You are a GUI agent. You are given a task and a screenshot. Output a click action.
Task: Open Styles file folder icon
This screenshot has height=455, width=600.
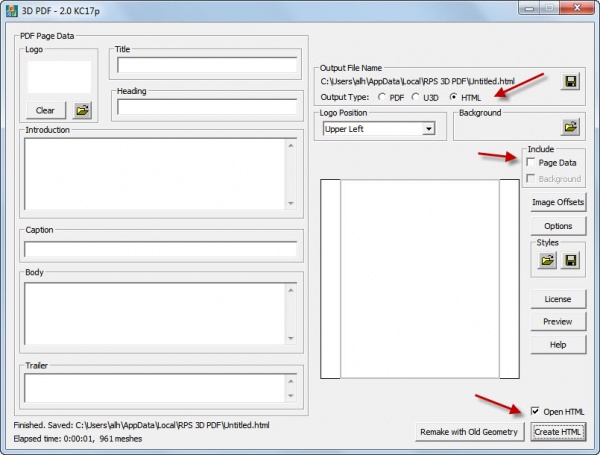(x=547, y=261)
